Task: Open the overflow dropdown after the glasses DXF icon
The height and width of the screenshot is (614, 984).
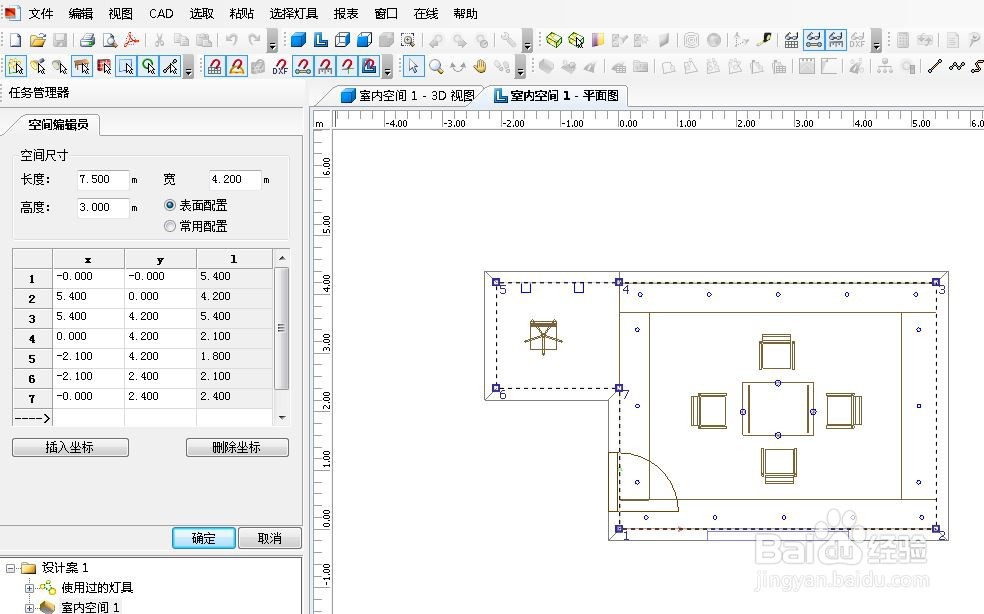Action: click(x=877, y=41)
